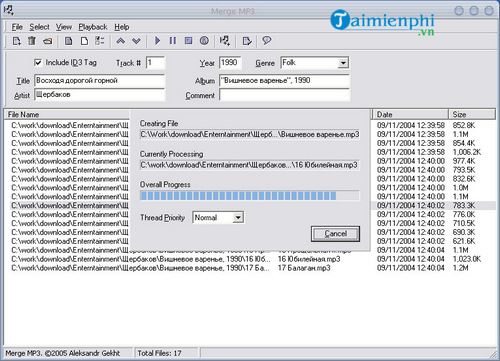
Task: Click the Size column header
Action: [x=472, y=114]
